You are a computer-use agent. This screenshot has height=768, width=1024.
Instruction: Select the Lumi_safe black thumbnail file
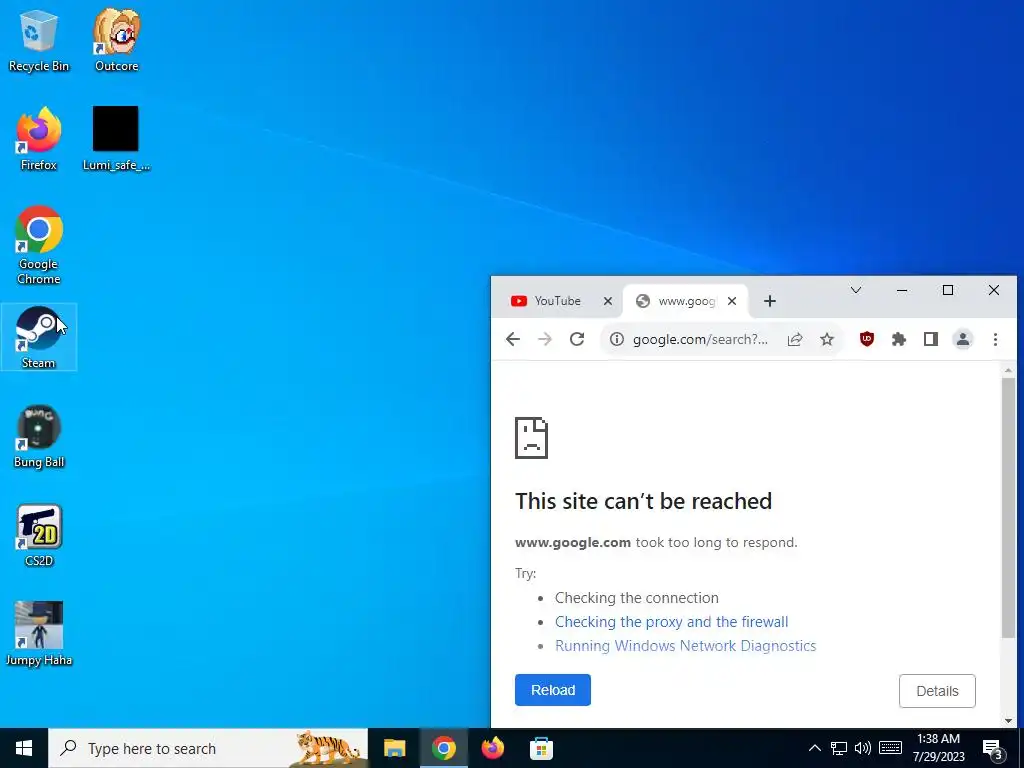116,140
